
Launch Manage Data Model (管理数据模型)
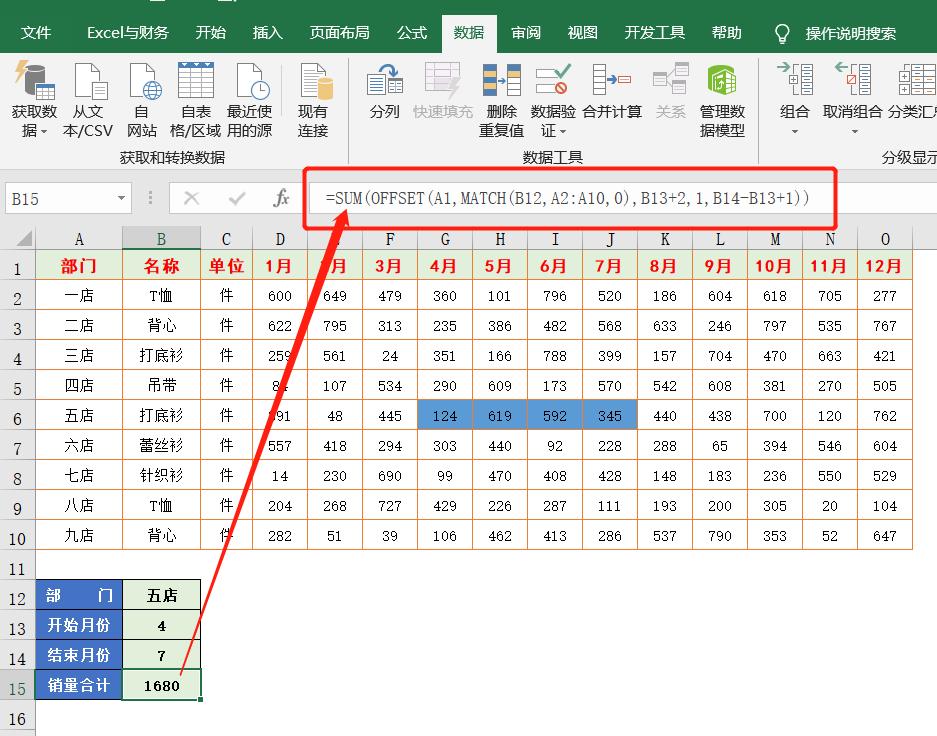(x=723, y=100)
